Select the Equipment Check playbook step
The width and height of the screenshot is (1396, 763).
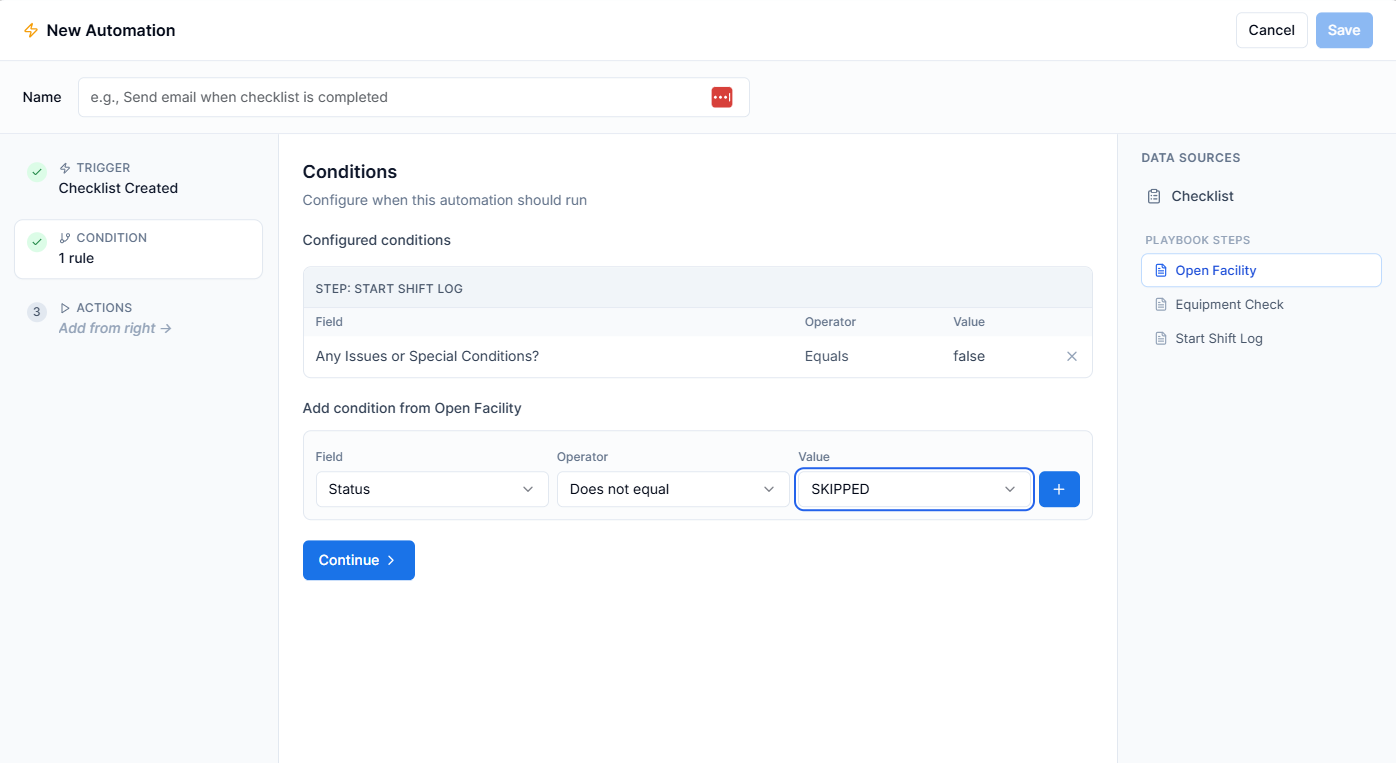(x=1228, y=304)
